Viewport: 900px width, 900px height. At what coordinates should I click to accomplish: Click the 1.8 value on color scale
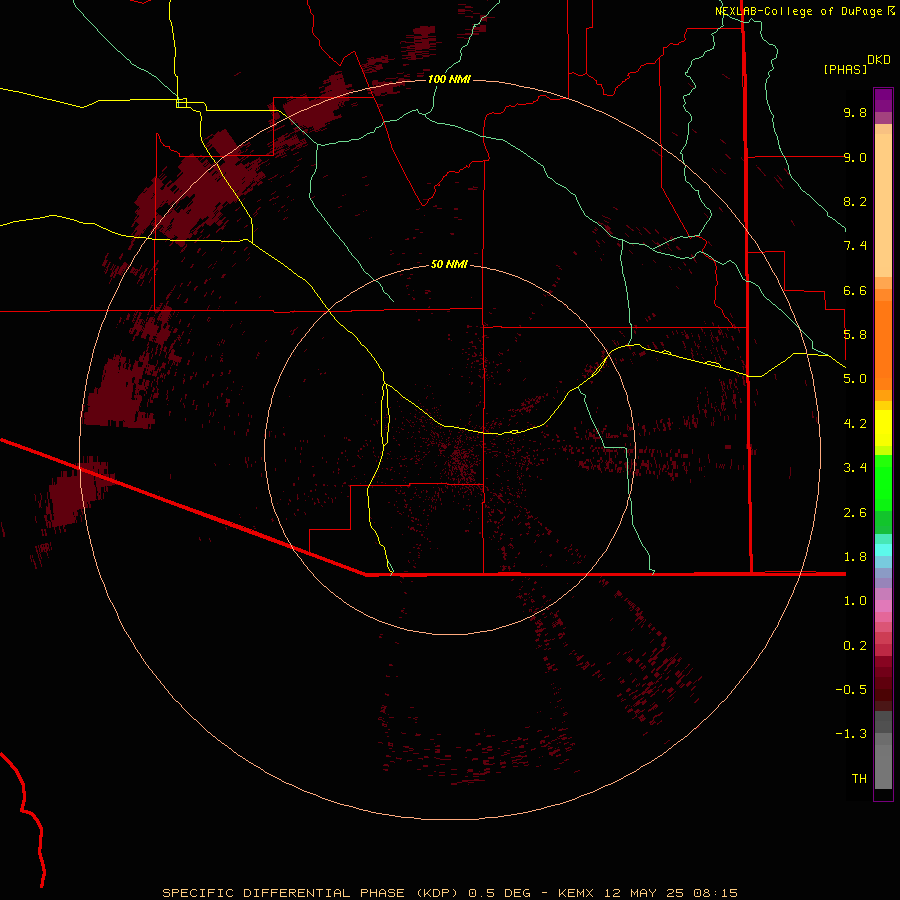(855, 557)
